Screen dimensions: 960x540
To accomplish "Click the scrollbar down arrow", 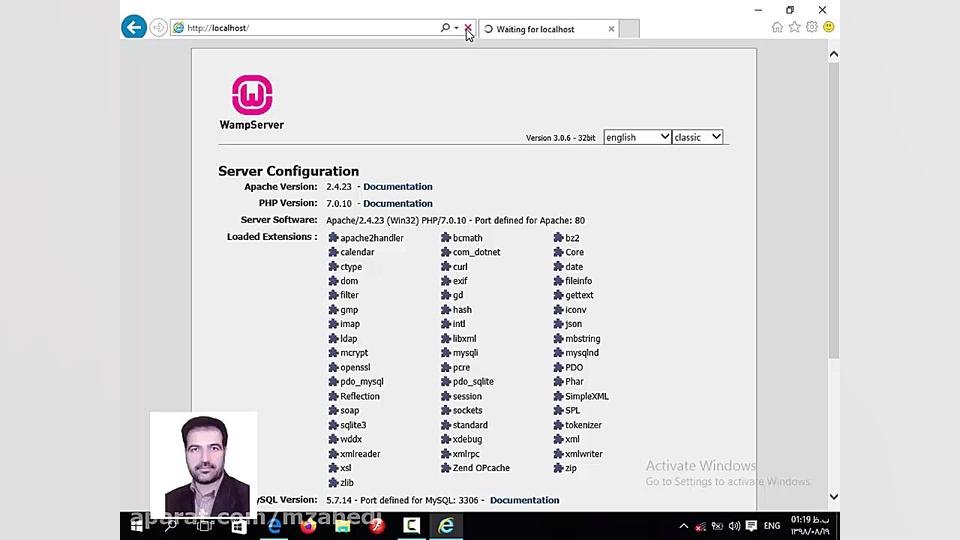I will coord(833,497).
